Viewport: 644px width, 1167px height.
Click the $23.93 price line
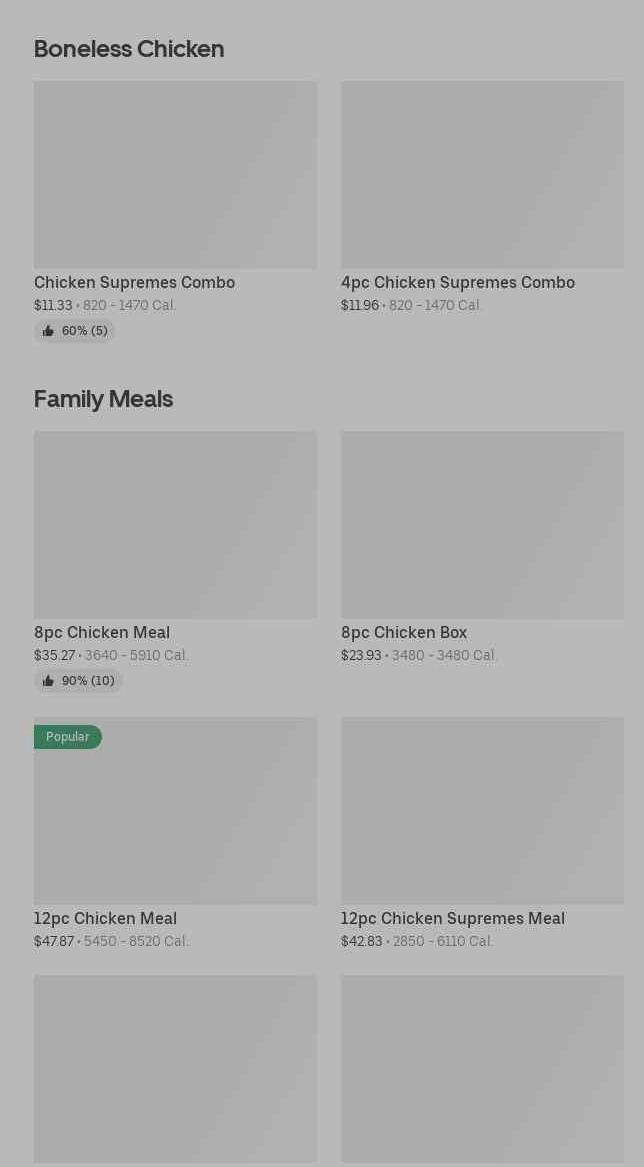pos(419,656)
